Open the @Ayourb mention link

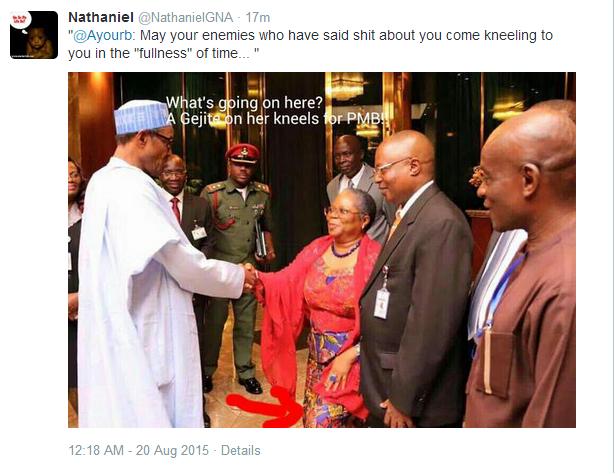[103, 35]
